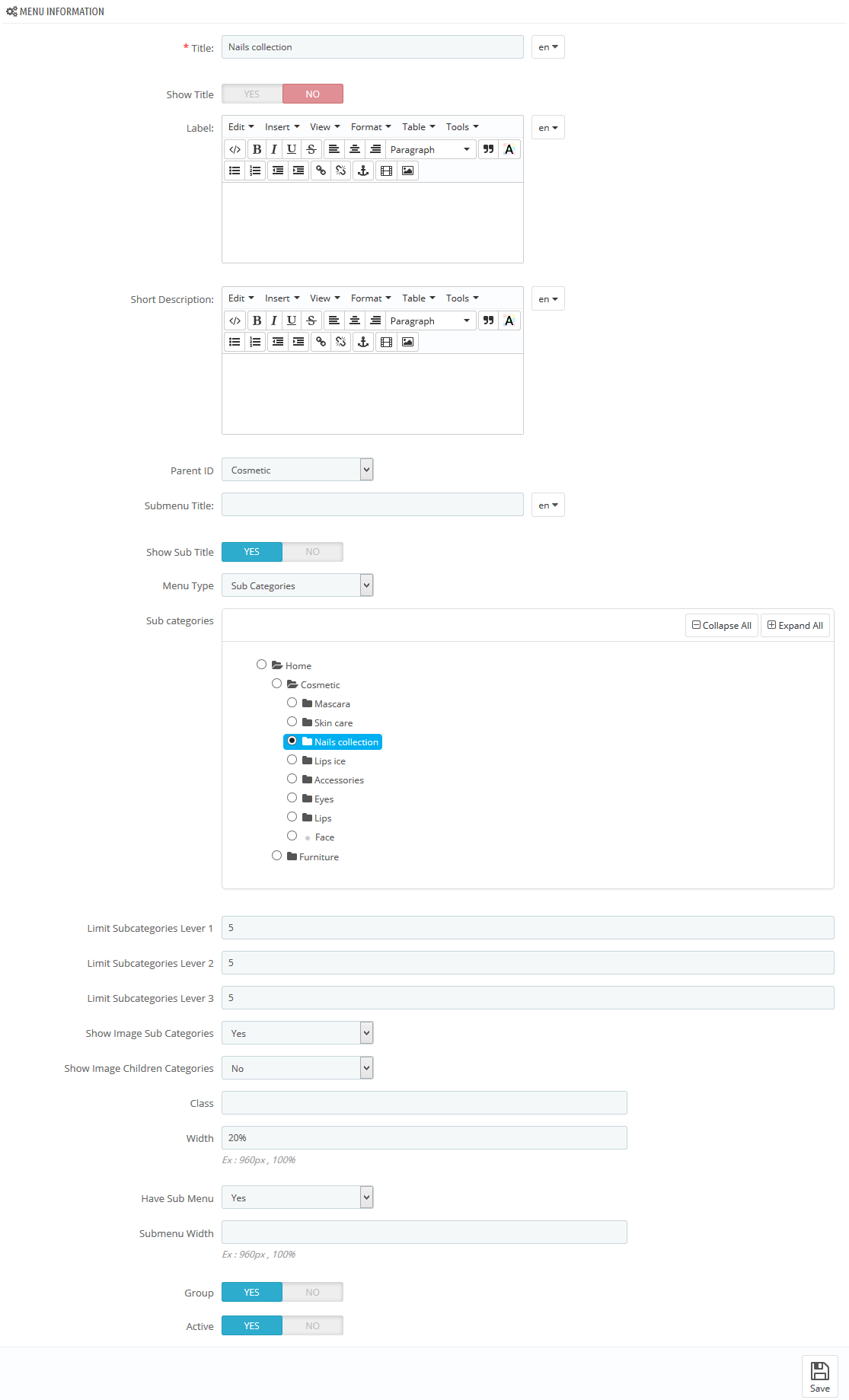Open text color picker in Label editor

509,149
